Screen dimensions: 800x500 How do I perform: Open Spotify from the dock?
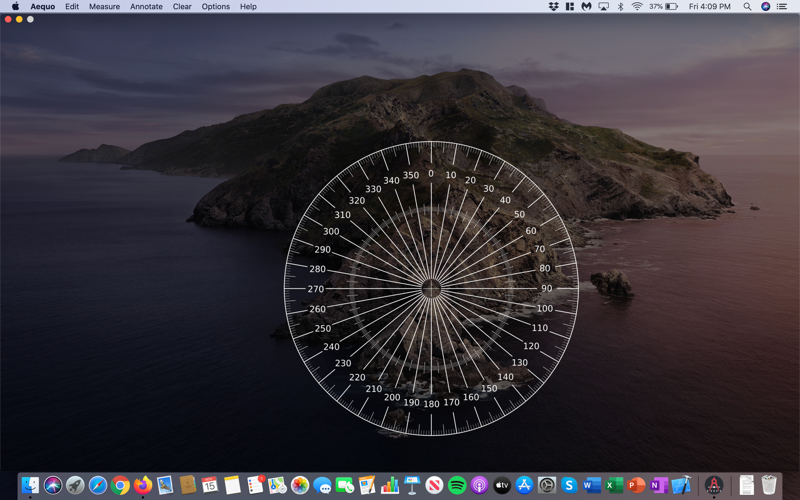pyautogui.click(x=457, y=486)
